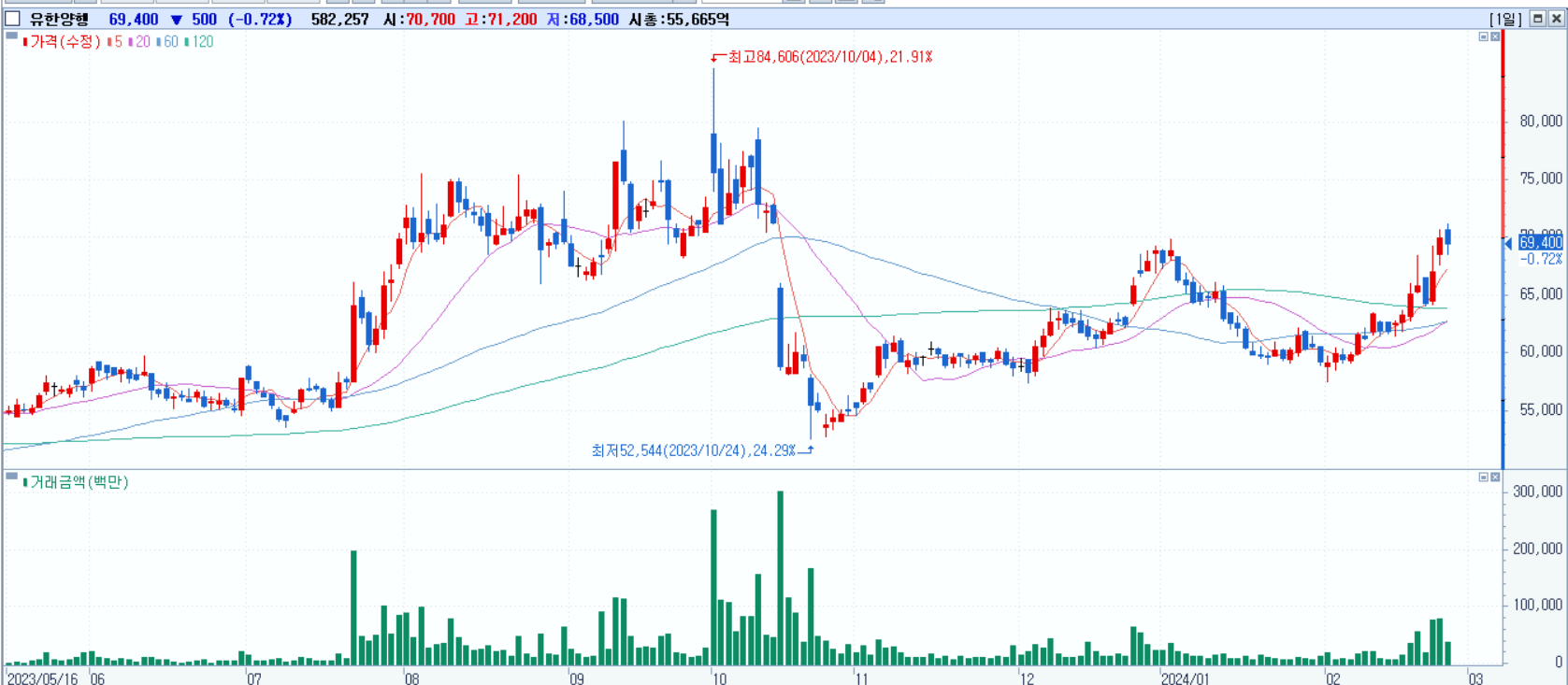Click the 2023/05/16 start date label
Viewport: 1568px width, 685px height.
pos(42,678)
